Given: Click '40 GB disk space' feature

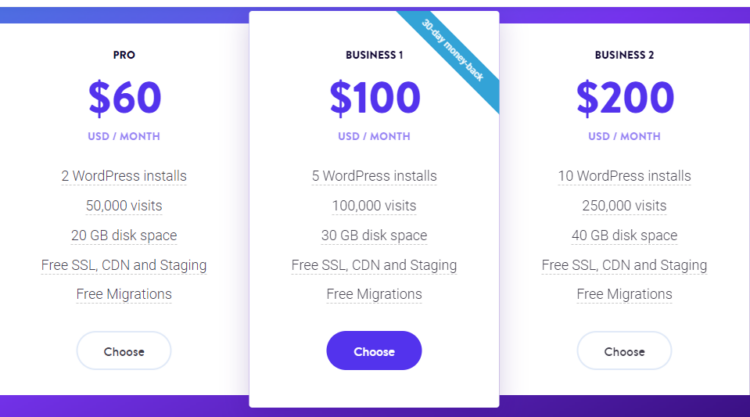Looking at the screenshot, I should pos(624,235).
